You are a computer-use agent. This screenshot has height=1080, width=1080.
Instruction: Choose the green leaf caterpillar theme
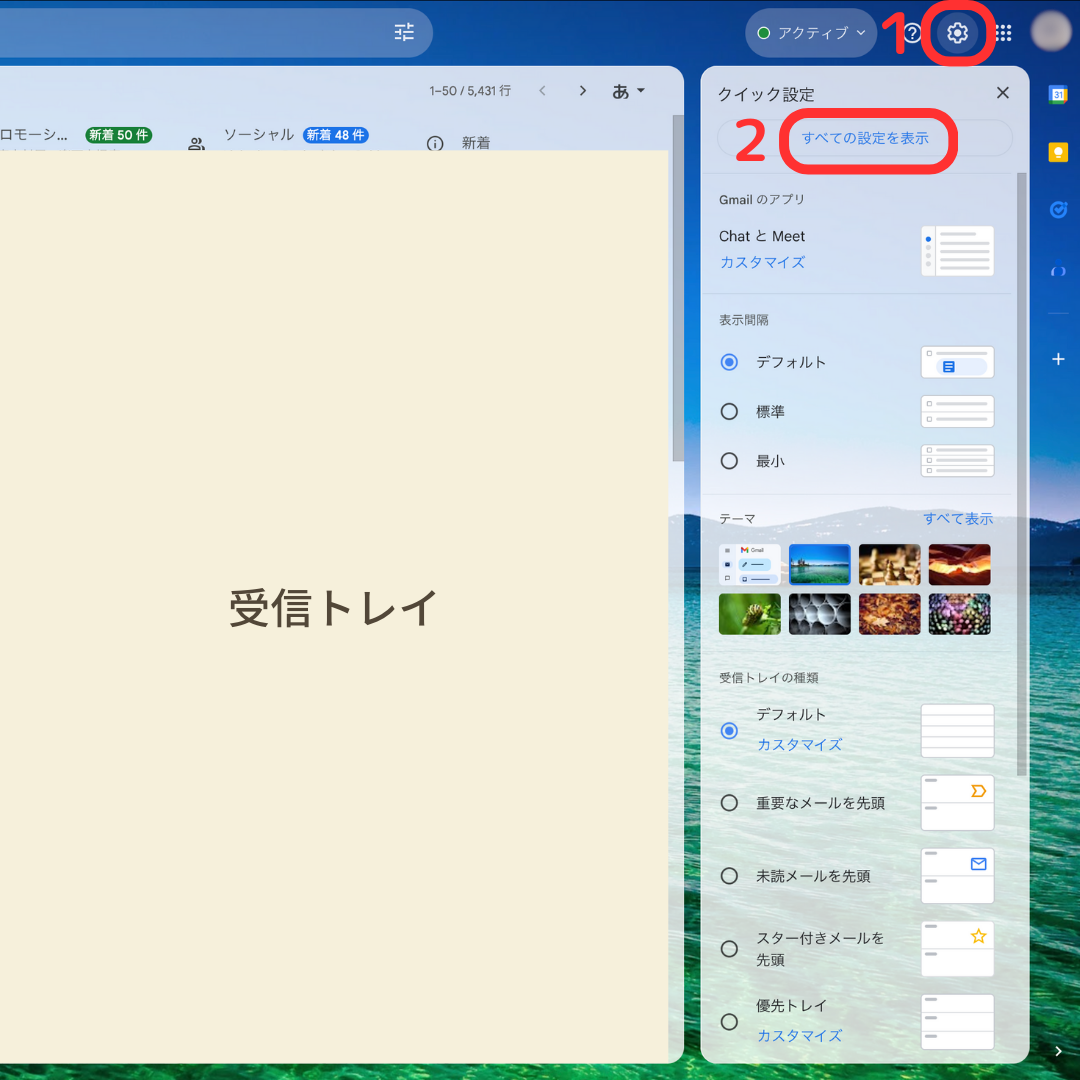click(x=749, y=614)
